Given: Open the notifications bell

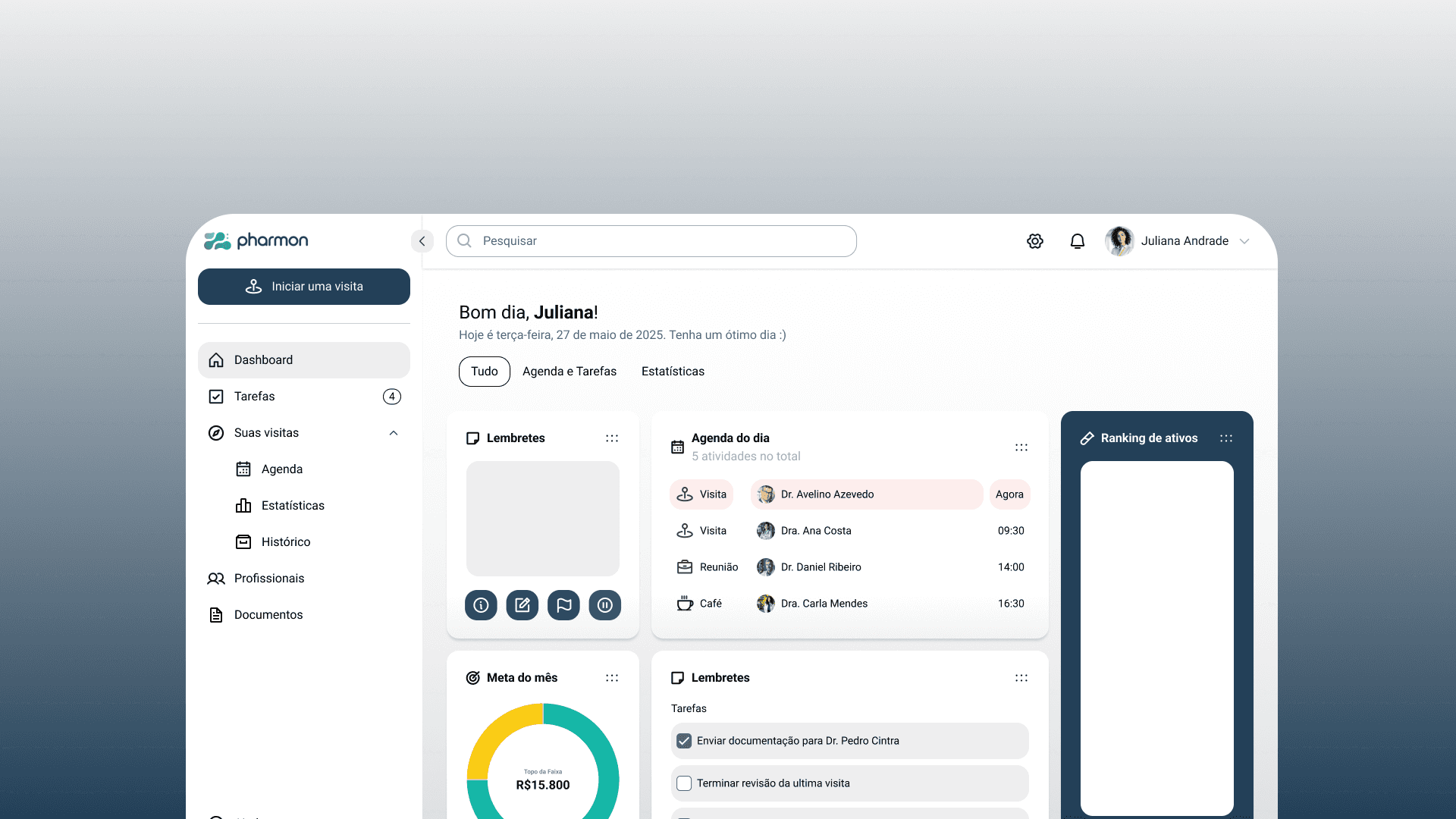Looking at the screenshot, I should (1077, 241).
